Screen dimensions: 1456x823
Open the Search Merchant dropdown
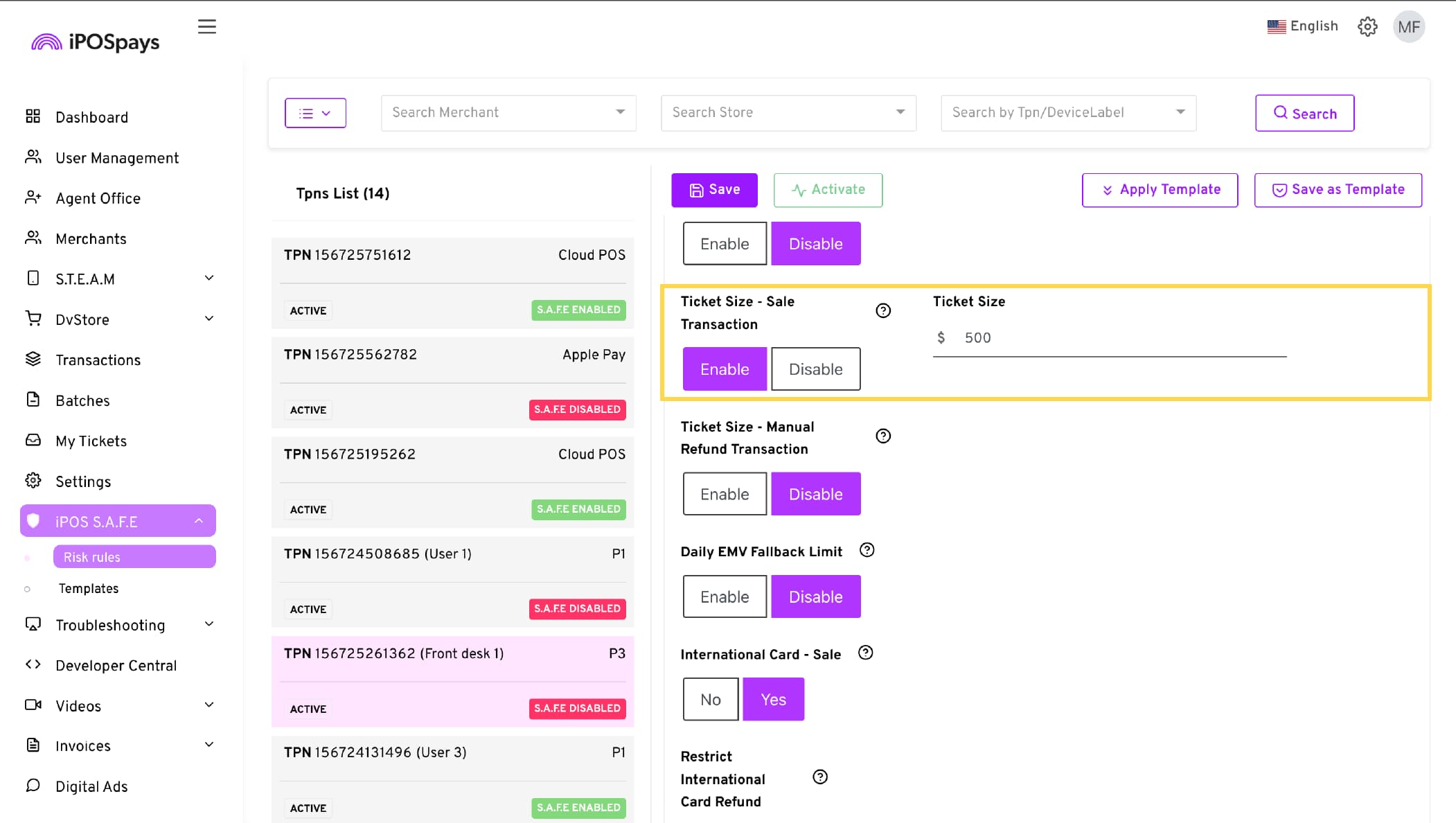[508, 112]
